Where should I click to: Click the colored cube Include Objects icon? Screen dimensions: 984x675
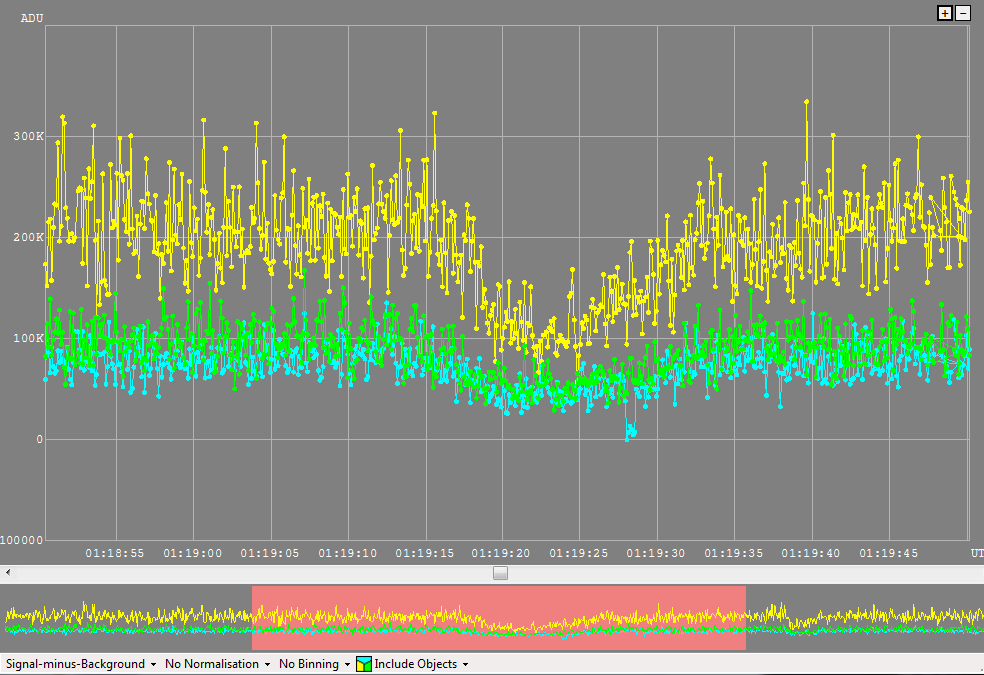coord(364,664)
